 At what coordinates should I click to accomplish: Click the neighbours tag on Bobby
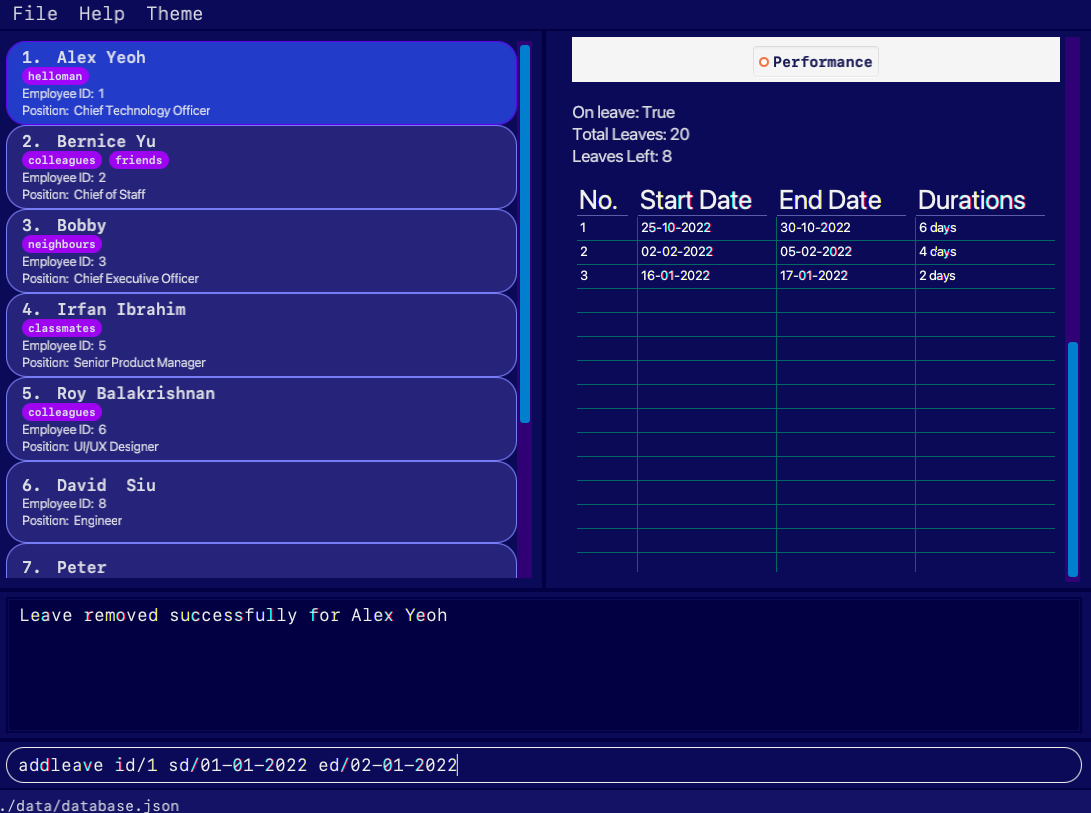[x=61, y=244]
